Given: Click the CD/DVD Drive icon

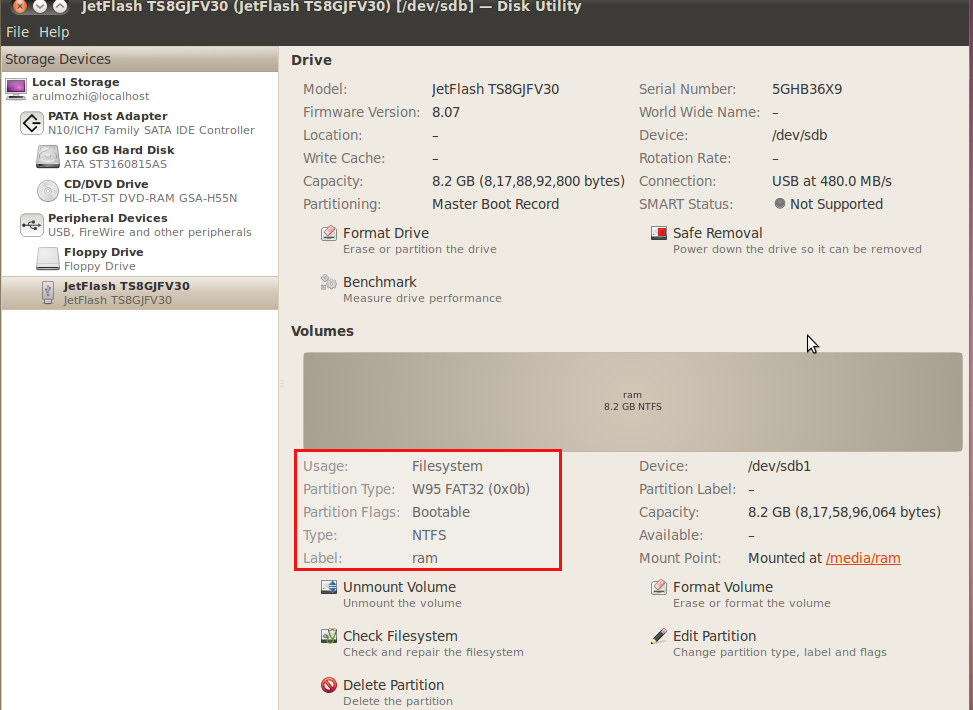Looking at the screenshot, I should tap(47, 190).
